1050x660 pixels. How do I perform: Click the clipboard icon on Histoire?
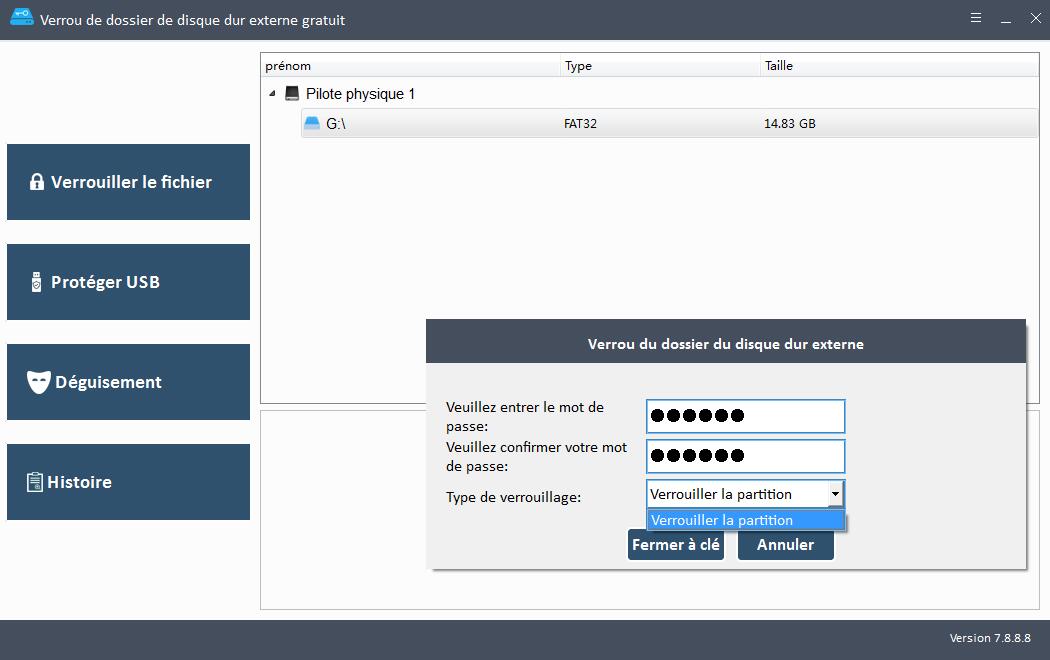click(x=35, y=482)
